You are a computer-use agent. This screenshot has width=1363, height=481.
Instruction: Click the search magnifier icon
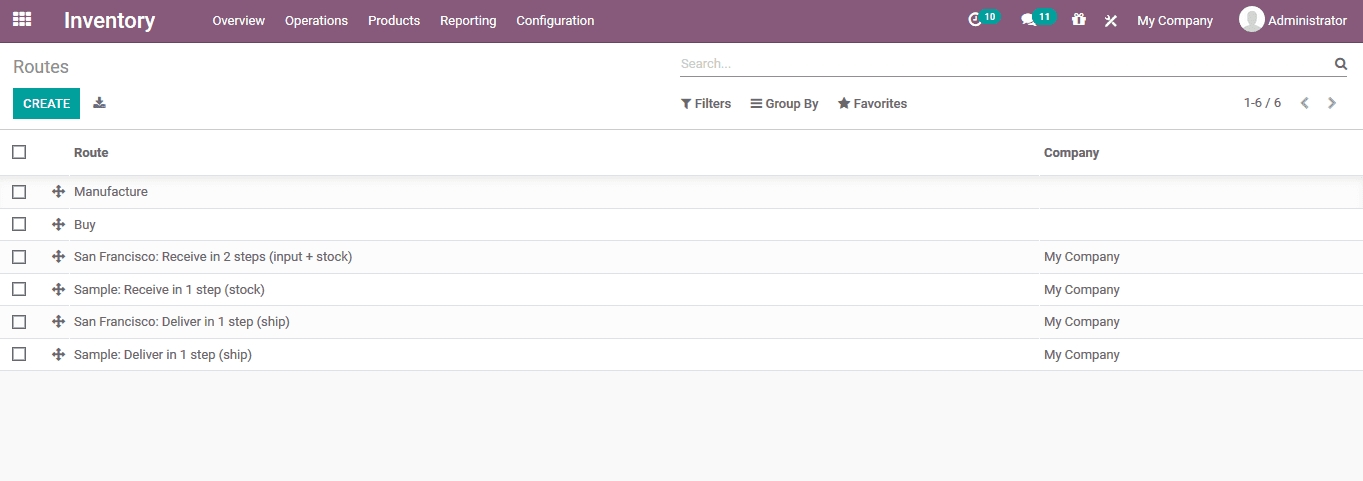click(x=1341, y=64)
